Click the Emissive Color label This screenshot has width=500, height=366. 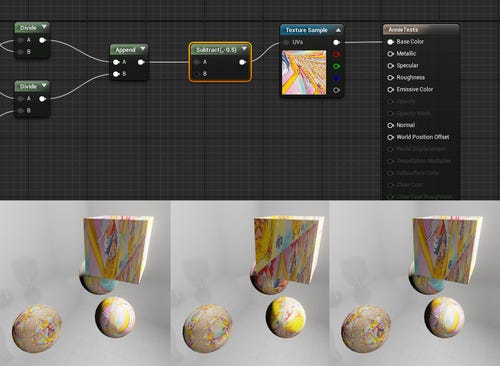coord(415,89)
